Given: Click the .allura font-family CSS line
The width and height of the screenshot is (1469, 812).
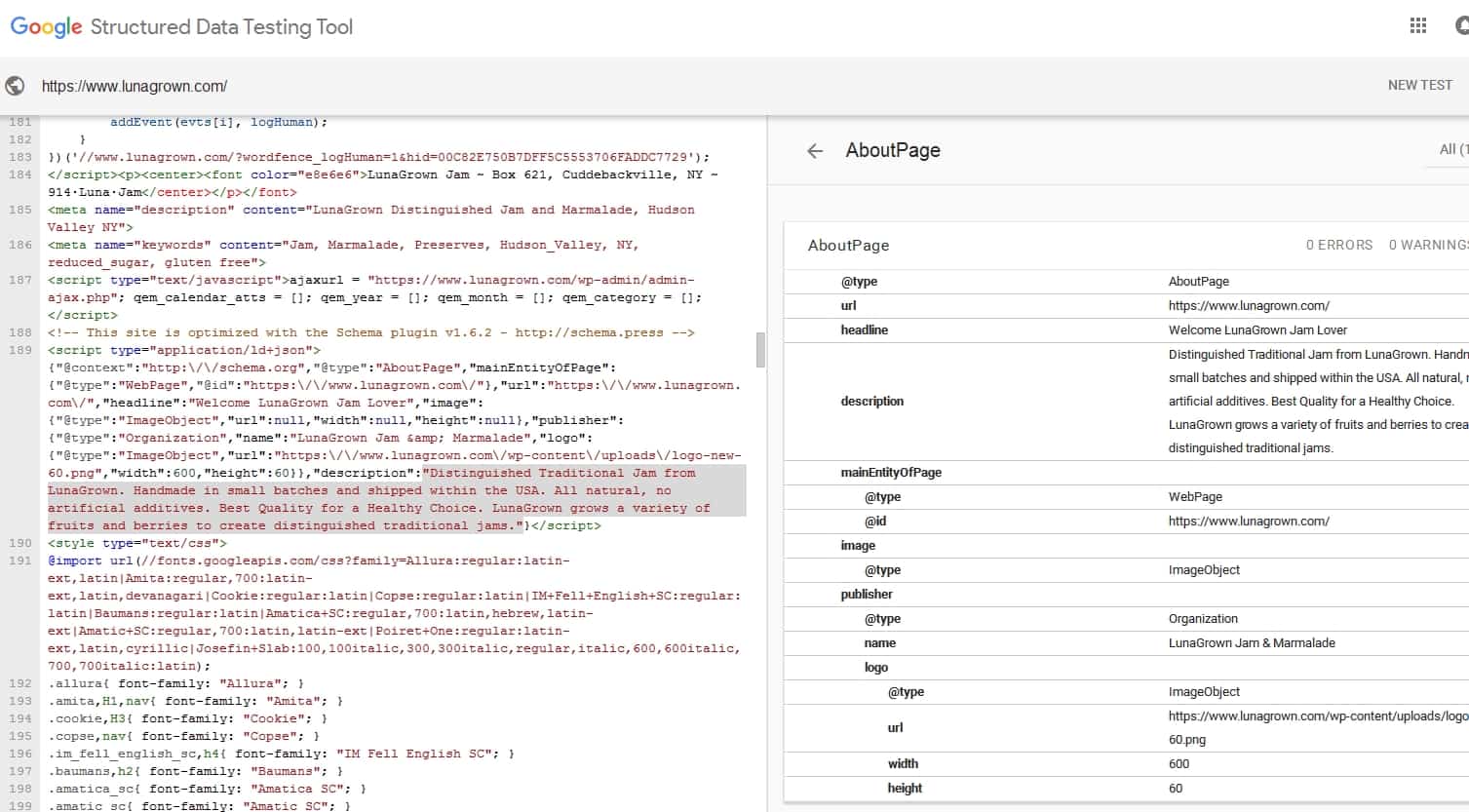Looking at the screenshot, I should (176, 683).
